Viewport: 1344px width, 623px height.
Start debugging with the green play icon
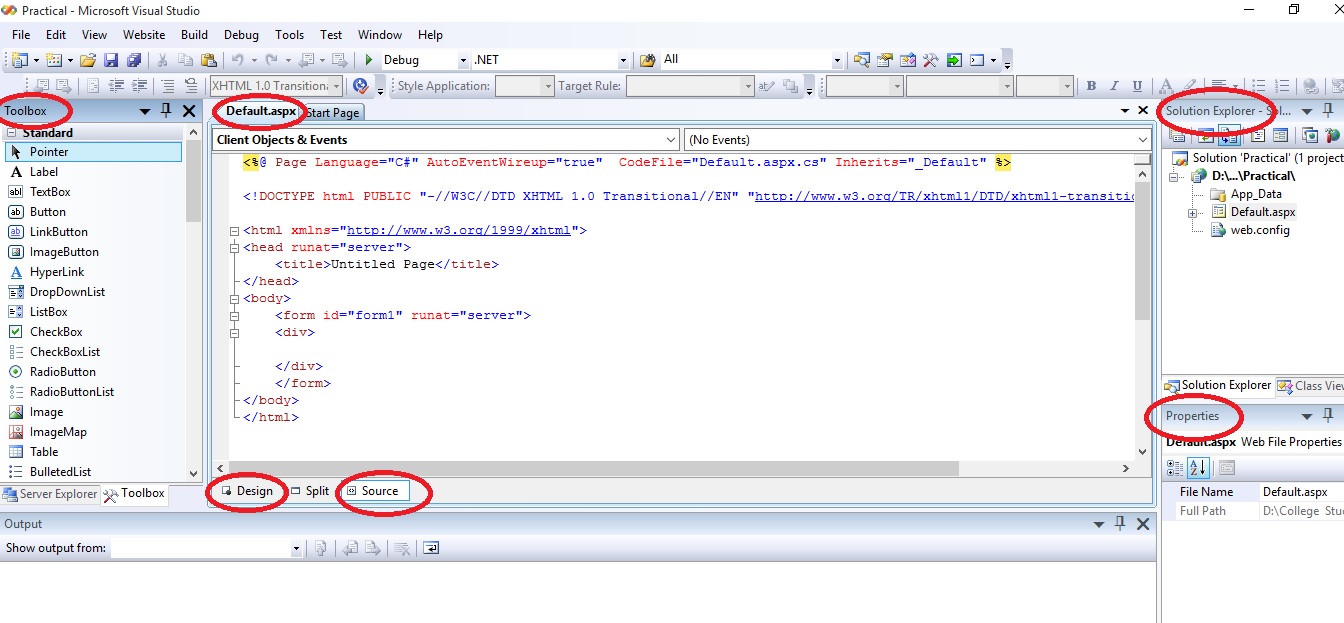pos(369,60)
